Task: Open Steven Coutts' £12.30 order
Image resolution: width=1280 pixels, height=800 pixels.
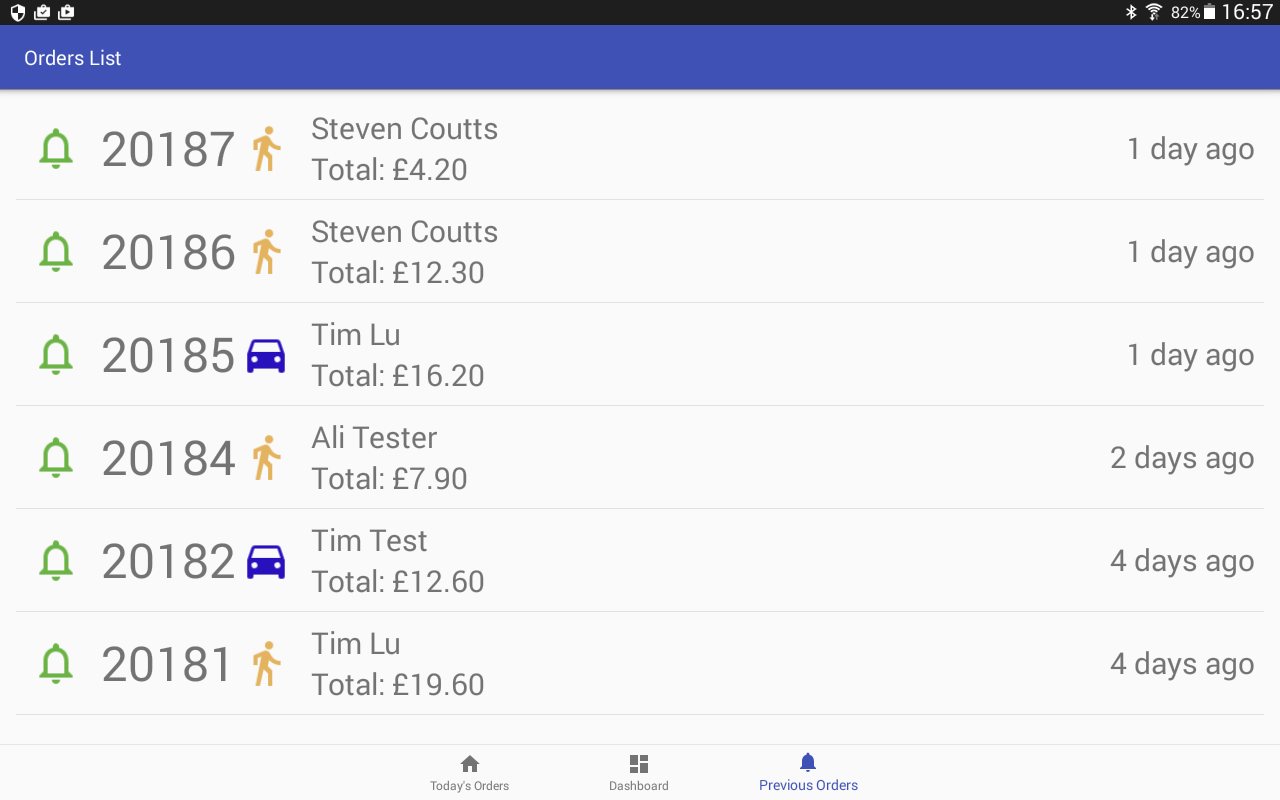Action: tap(398, 273)
